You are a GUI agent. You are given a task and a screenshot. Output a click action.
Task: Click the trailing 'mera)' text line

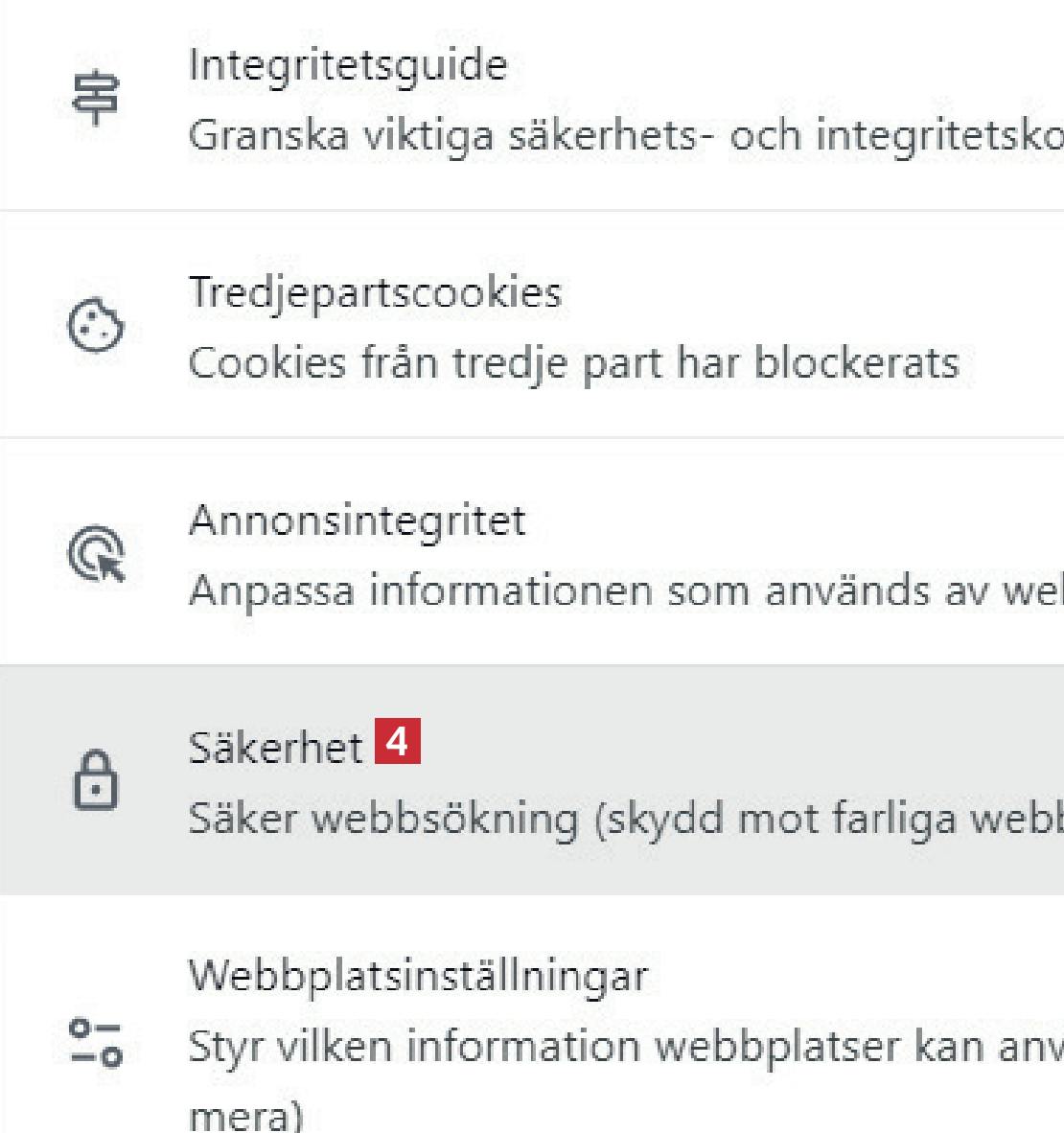tap(245, 1116)
